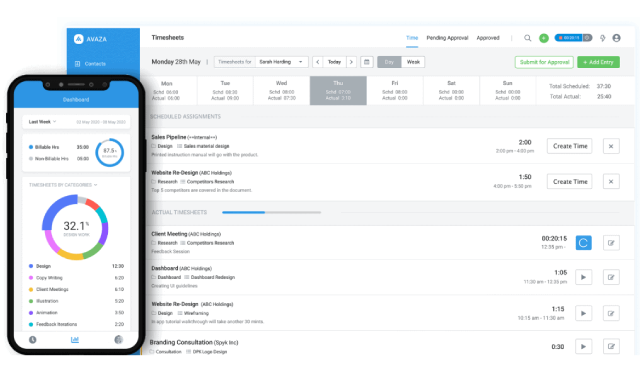The width and height of the screenshot is (640, 370).
Task: Open the lightning notifications icon
Action: 602,38
